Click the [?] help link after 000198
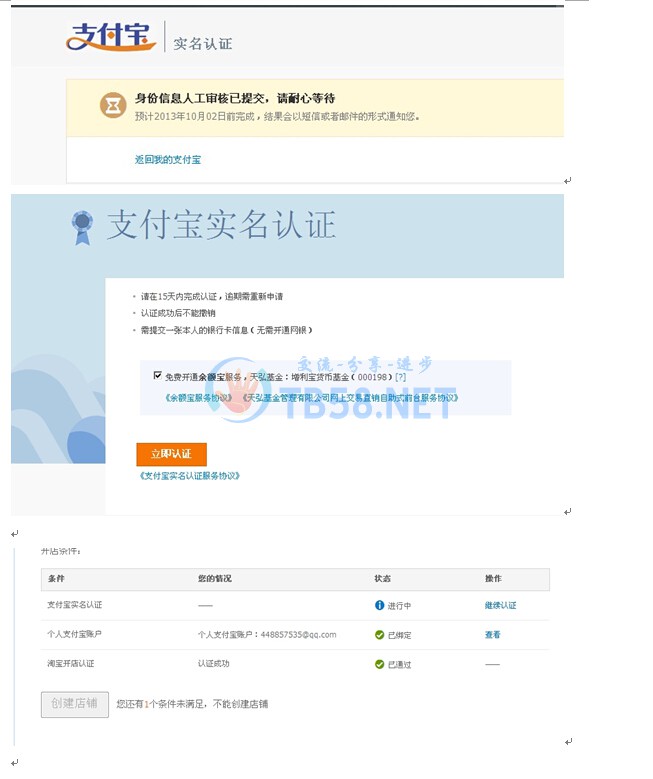 click(400, 377)
